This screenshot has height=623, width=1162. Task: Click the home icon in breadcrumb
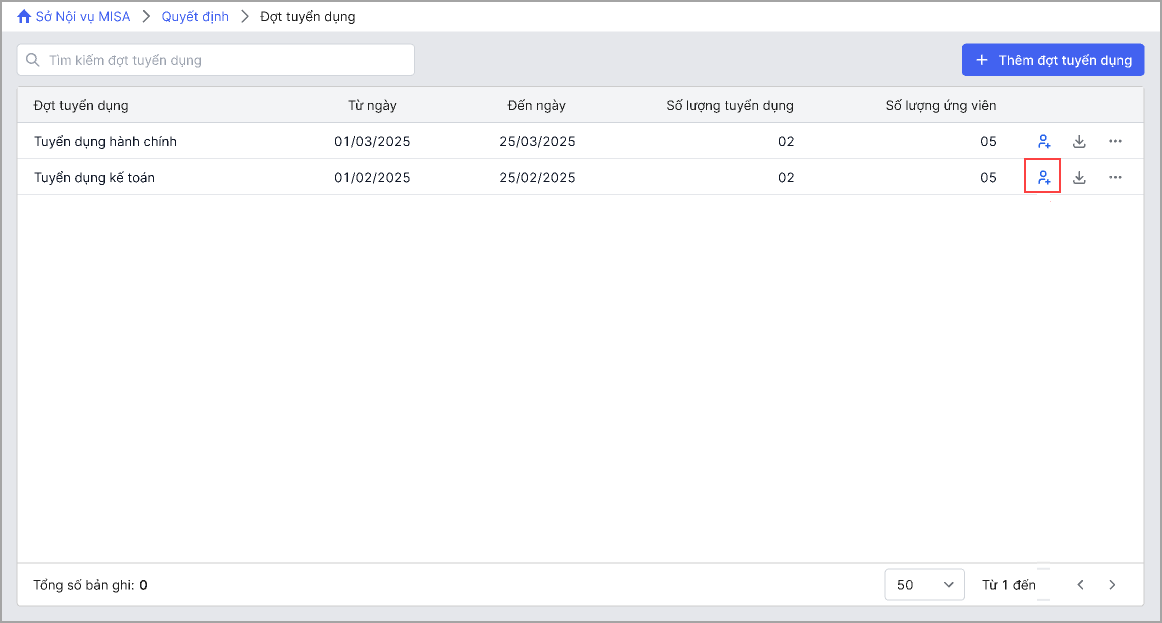(24, 16)
